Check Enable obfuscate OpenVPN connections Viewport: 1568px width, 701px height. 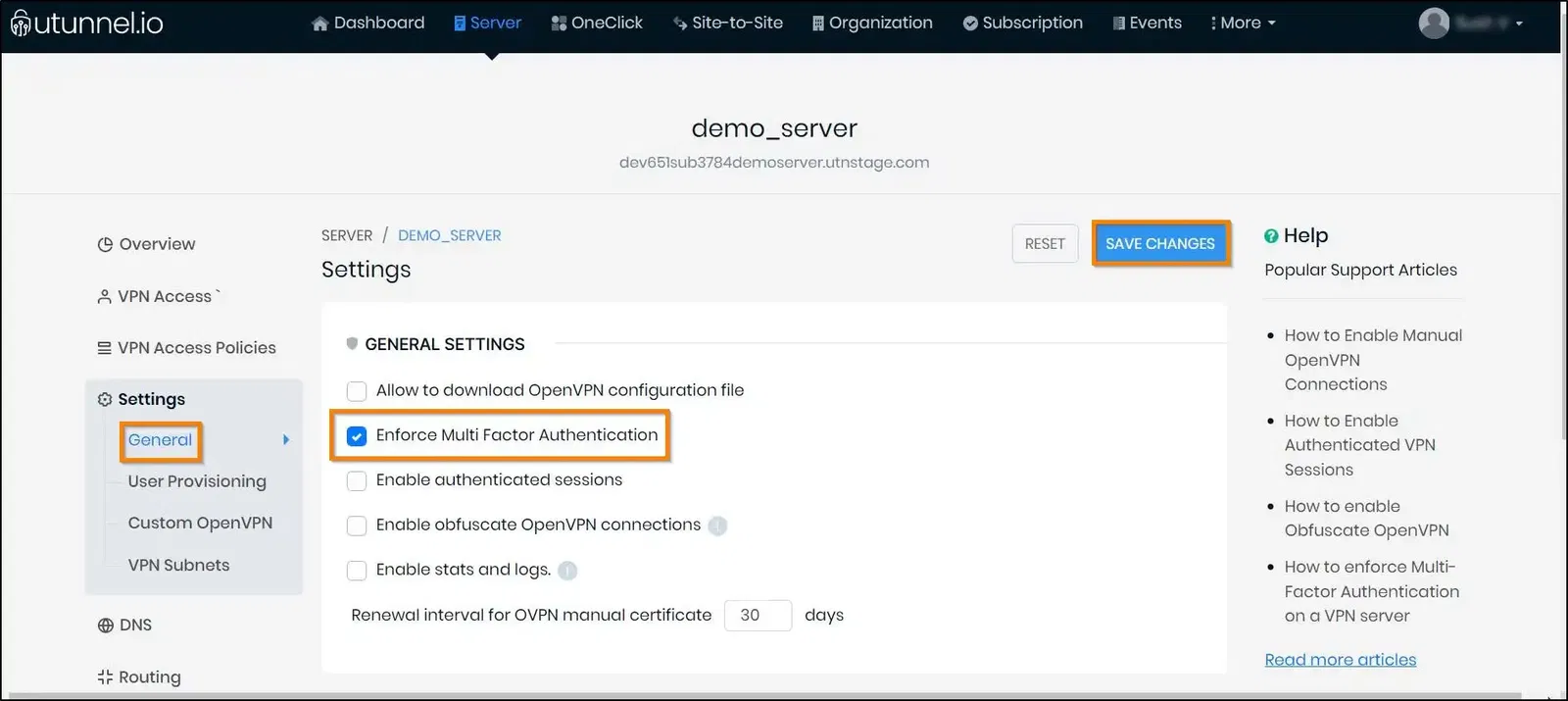357,526
